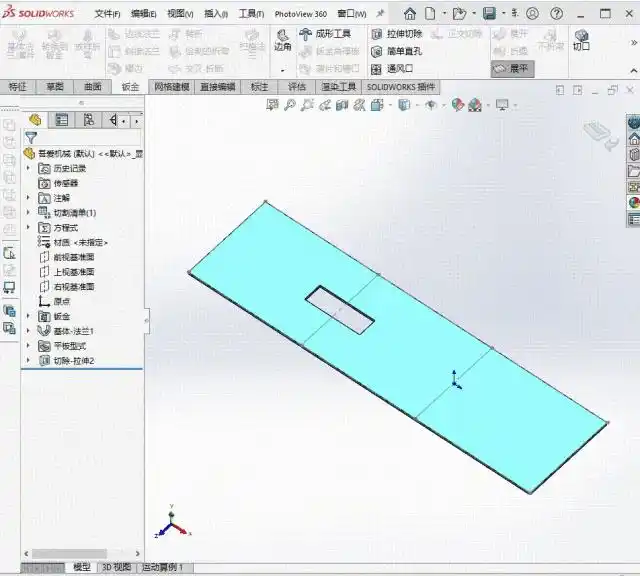Open the PropertyManager tab icon
640x576 pixels.
tap(62, 120)
